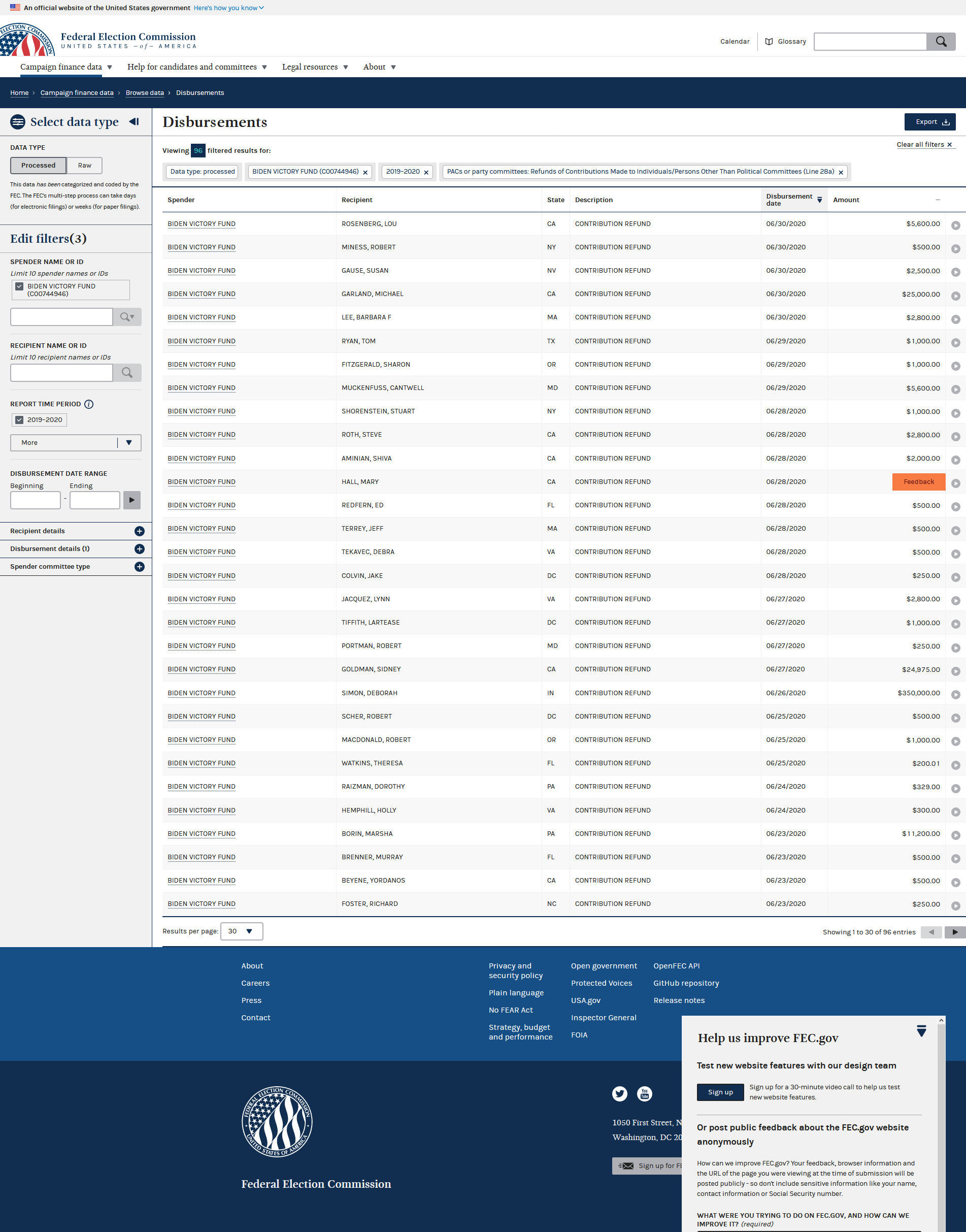966x1232 pixels.
Task: Select Processed data type
Action: click(39, 165)
